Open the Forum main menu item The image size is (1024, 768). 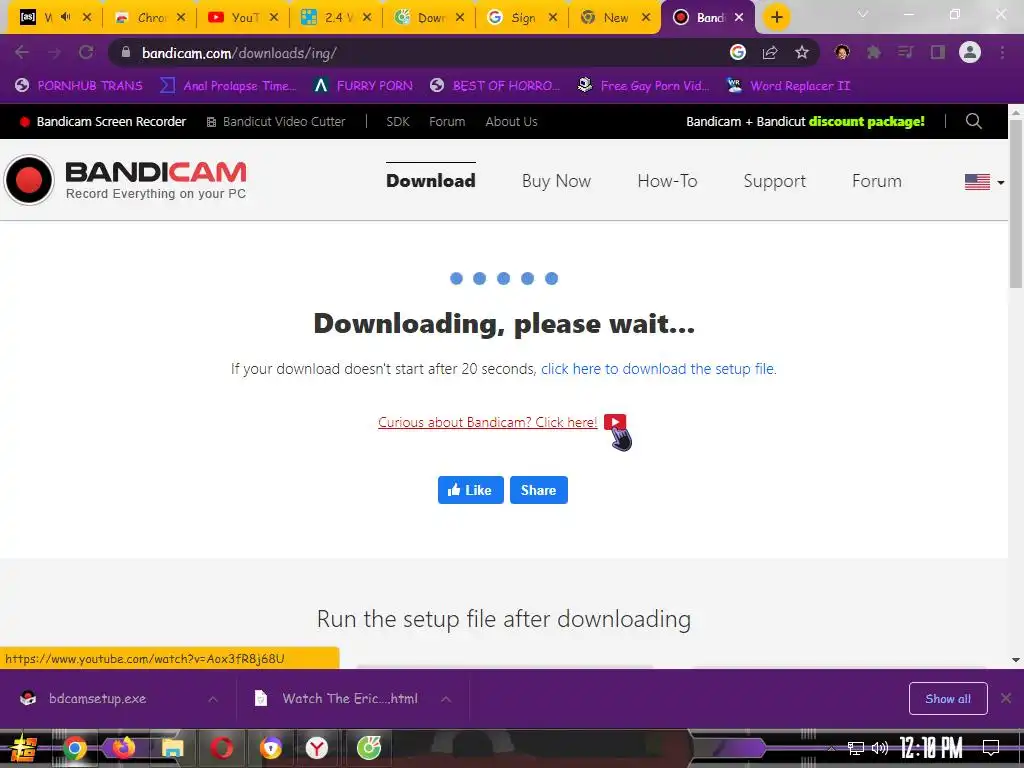coord(876,181)
